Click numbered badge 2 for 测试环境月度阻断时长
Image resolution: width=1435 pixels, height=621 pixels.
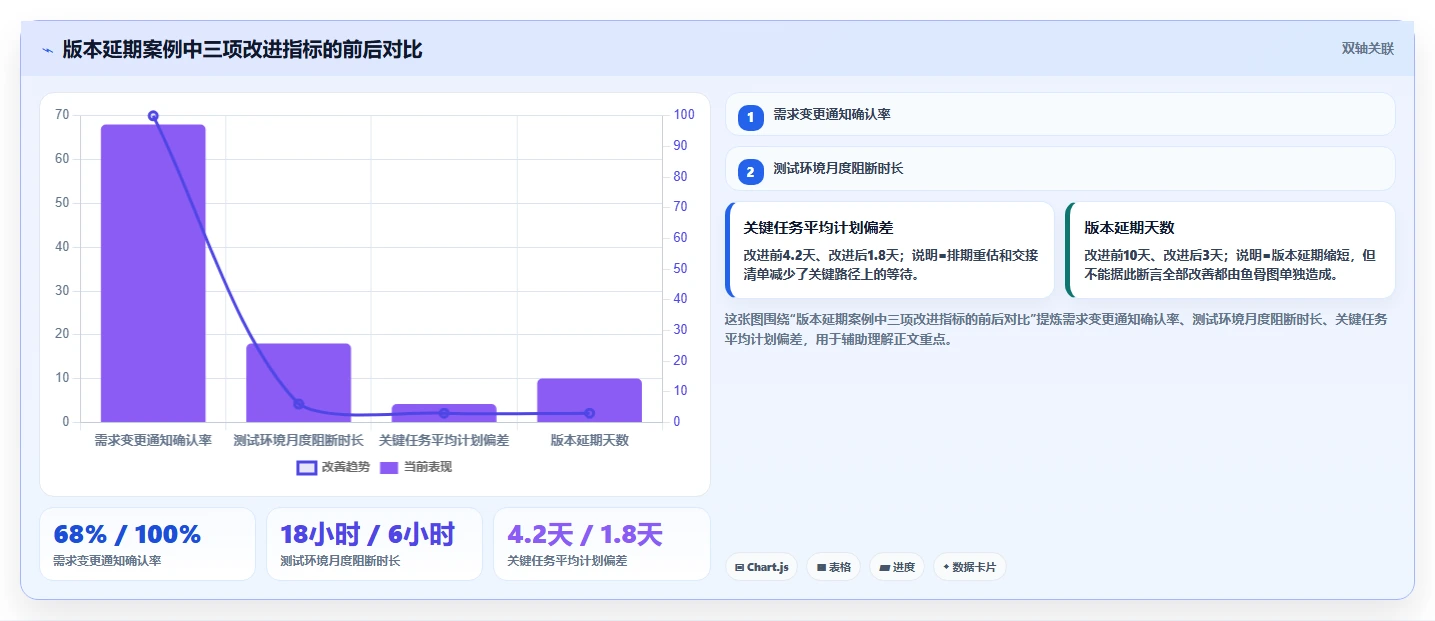(751, 172)
